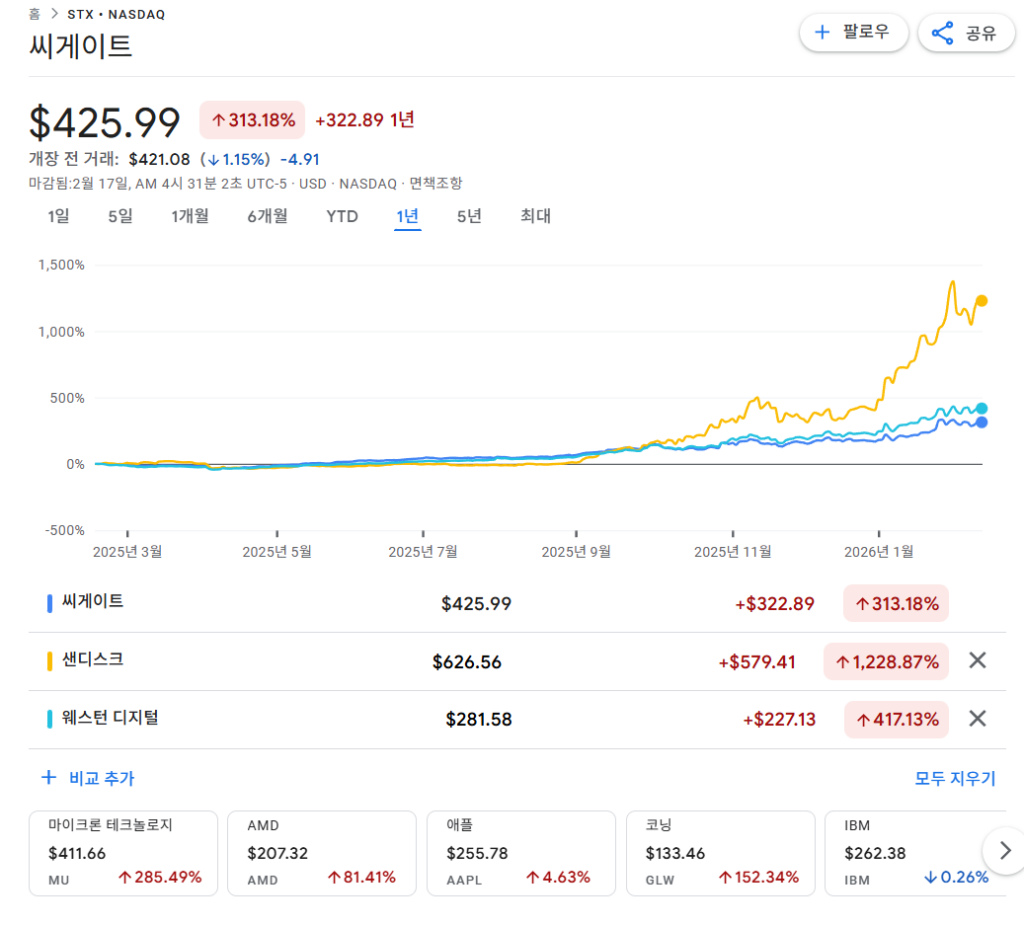The height and width of the screenshot is (926, 1024).
Task: Click the yellow 샌디스크 endpoint dot on chart
Action: pyautogui.click(x=982, y=301)
